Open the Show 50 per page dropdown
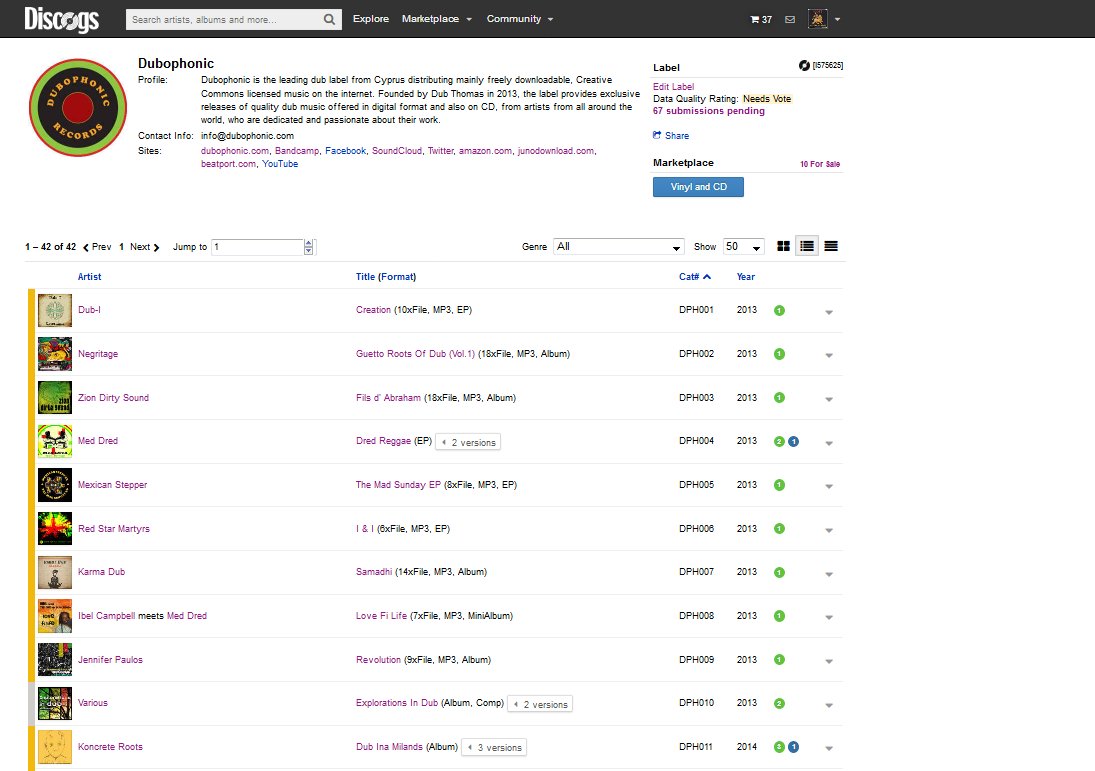 coord(744,247)
